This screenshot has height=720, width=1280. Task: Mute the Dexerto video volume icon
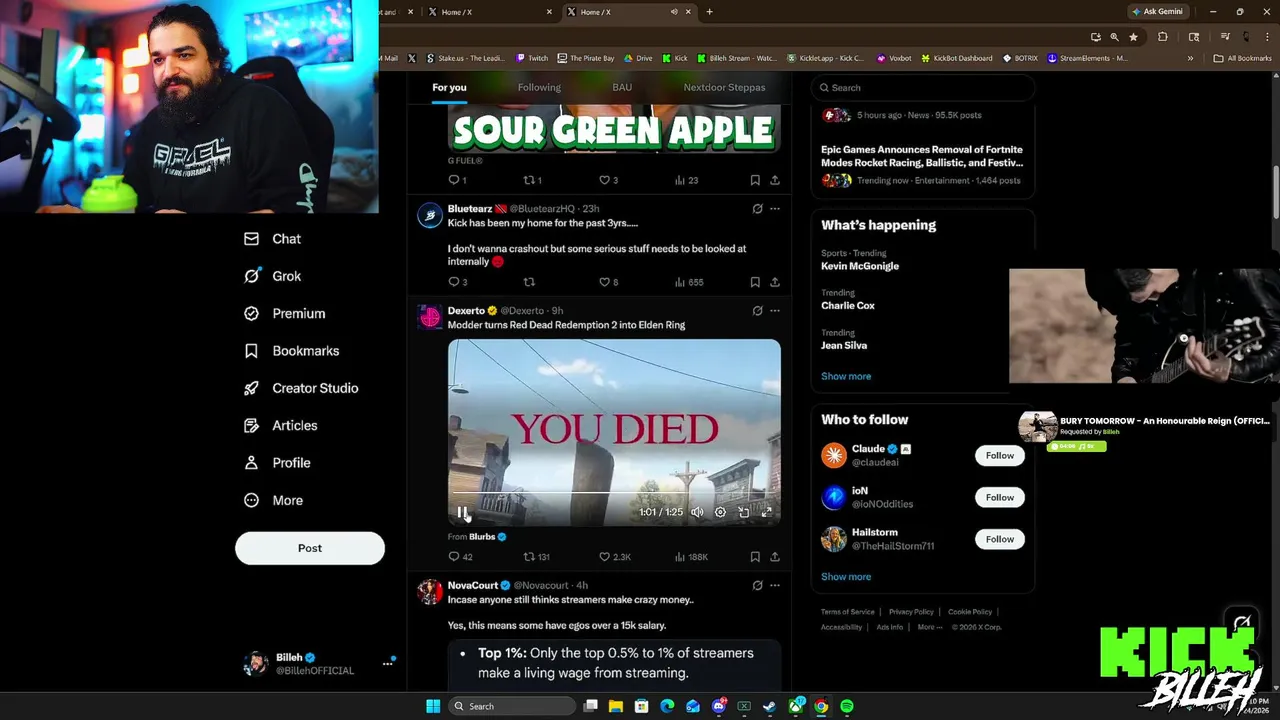pos(697,512)
